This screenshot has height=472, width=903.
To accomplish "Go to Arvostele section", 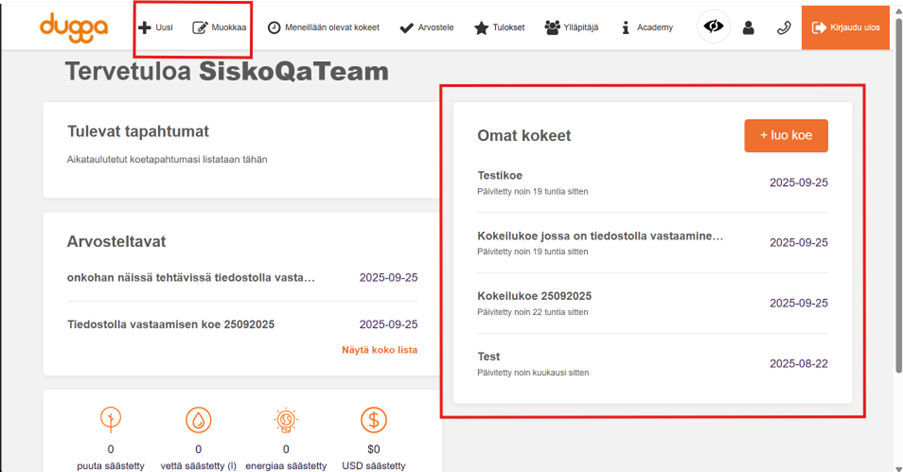I will (x=426, y=28).
